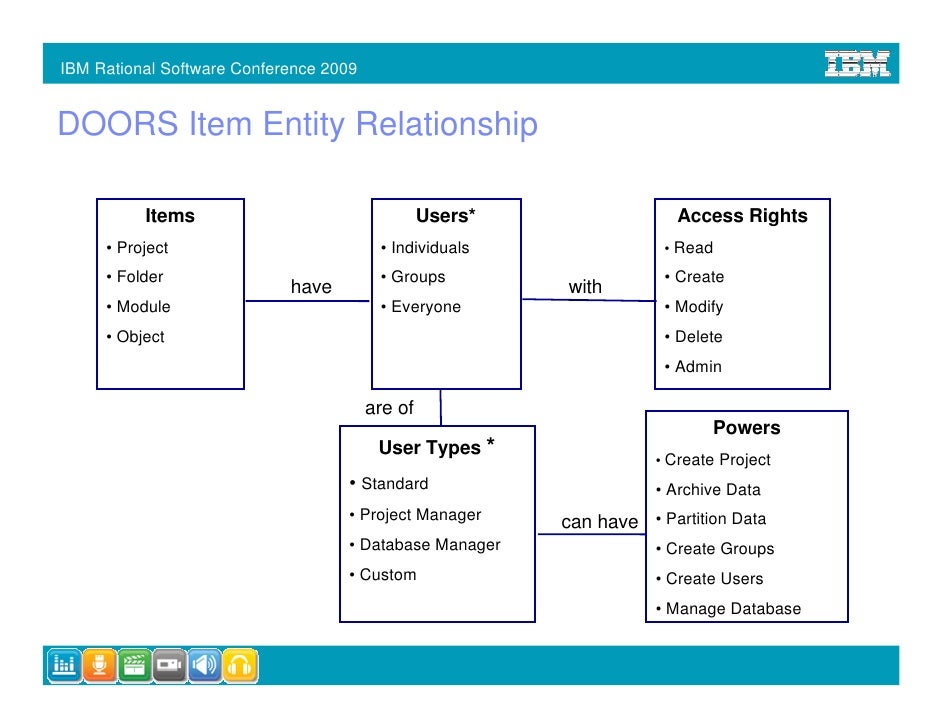This screenshot has height=728, width=942.
Task: Click the IBM logo in the header
Action: tap(857, 64)
